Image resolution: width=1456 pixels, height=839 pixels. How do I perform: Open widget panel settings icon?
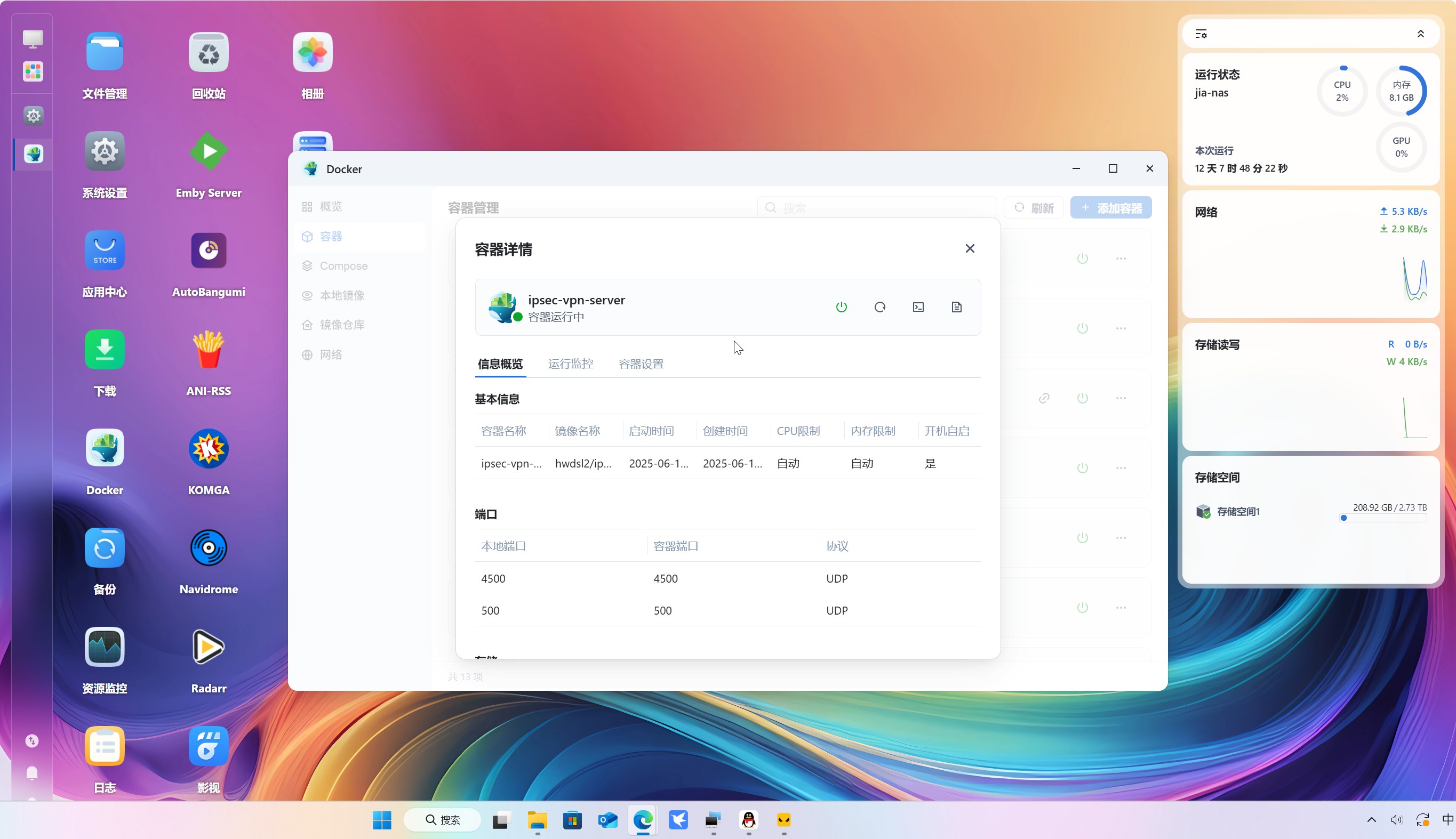pos(1201,34)
